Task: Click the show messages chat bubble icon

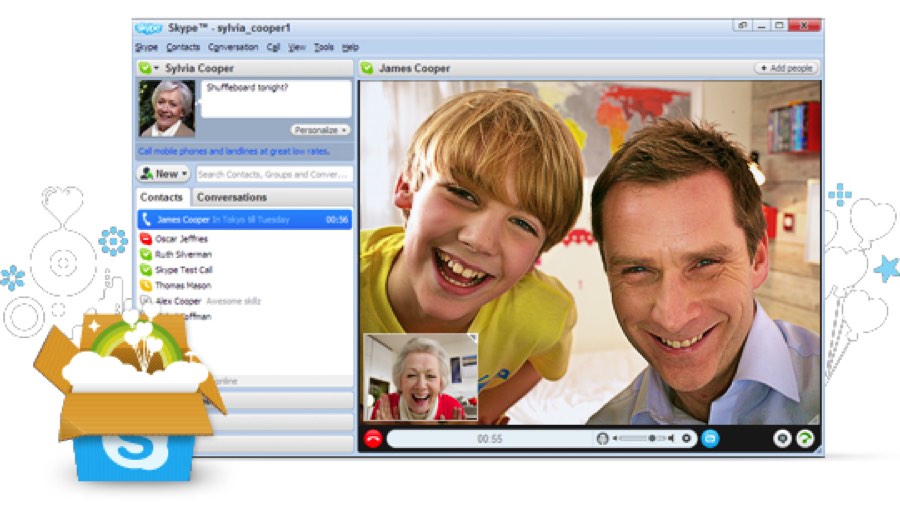Action: click(782, 439)
